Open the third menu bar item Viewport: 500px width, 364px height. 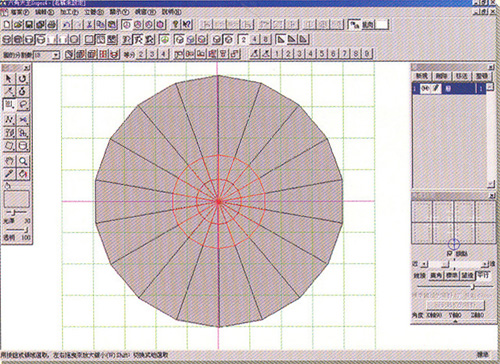click(x=69, y=12)
